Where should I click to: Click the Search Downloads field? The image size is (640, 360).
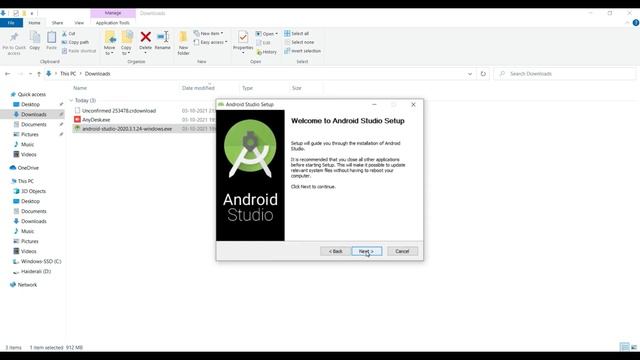[565, 74]
